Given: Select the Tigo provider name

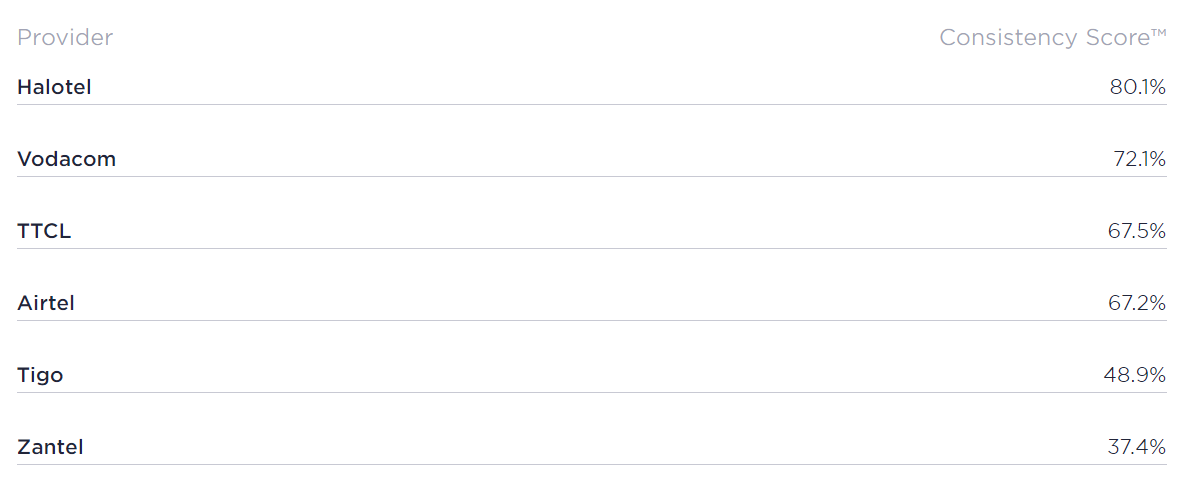Looking at the screenshot, I should tap(40, 375).
